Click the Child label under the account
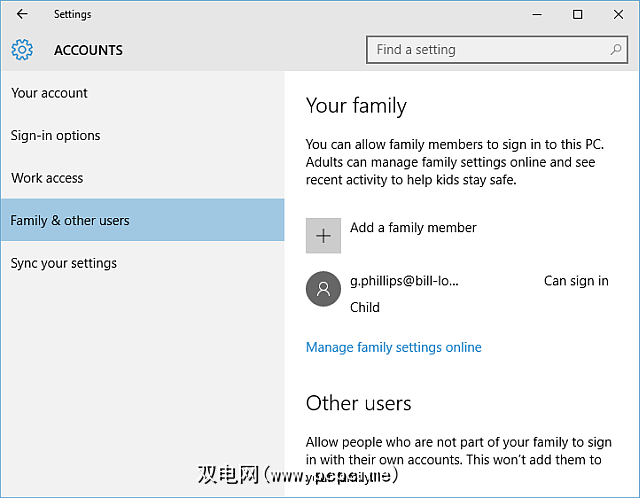Viewport: 640px width, 498px height. point(365,307)
